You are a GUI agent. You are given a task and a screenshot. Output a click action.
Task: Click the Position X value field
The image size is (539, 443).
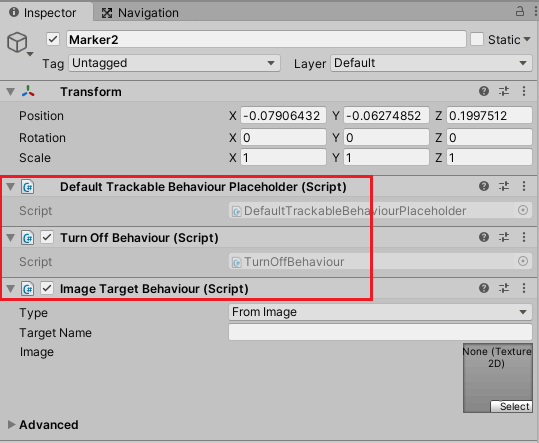tap(283, 115)
